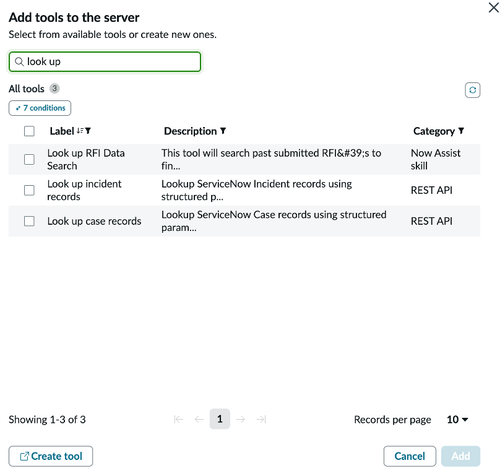The width and height of the screenshot is (500, 473).
Task: Sort by the Label column sort icon
Action: point(80,131)
